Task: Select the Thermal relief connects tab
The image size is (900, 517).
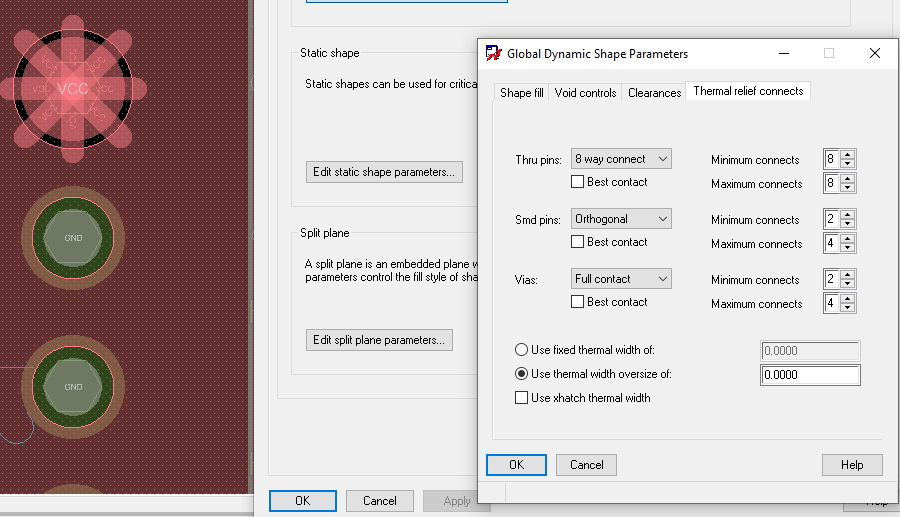Action: (x=748, y=91)
